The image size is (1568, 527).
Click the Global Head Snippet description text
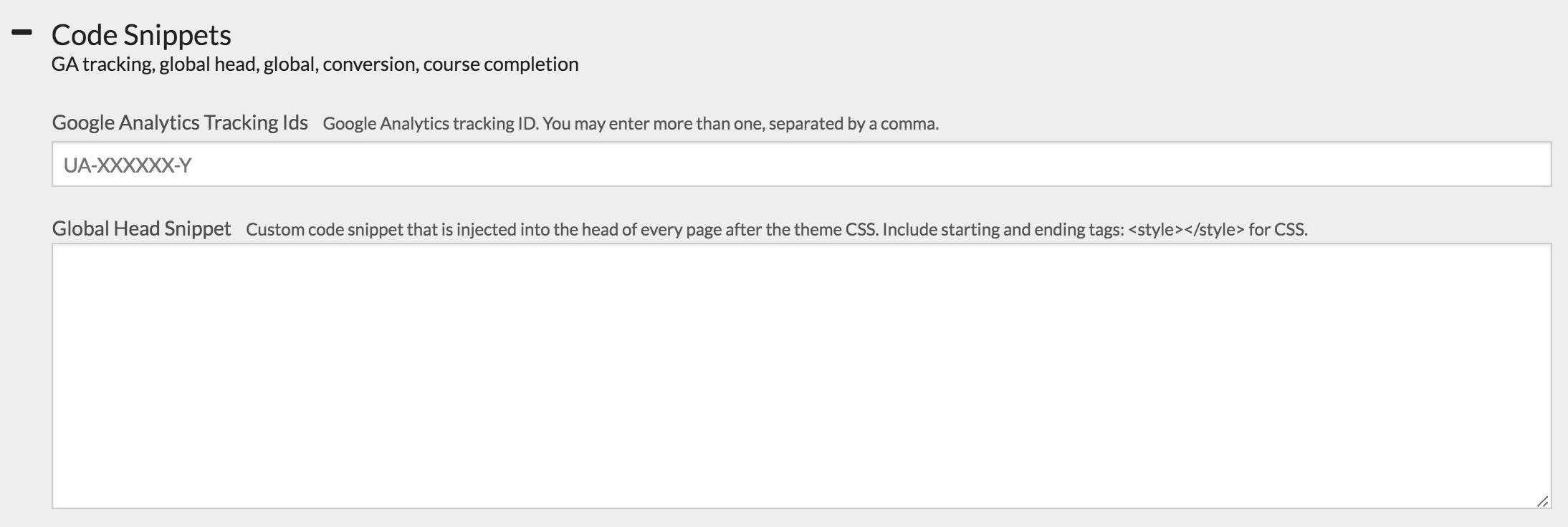[776, 229]
